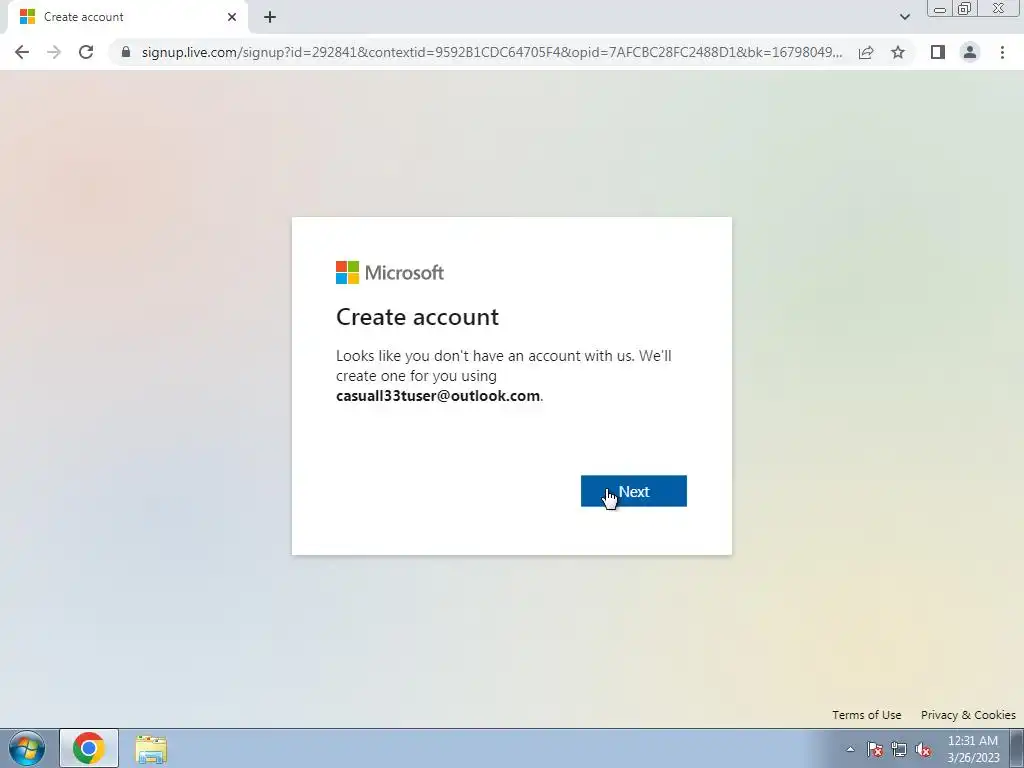1024x768 pixels.
Task: Show hidden system tray icons
Action: (850, 749)
